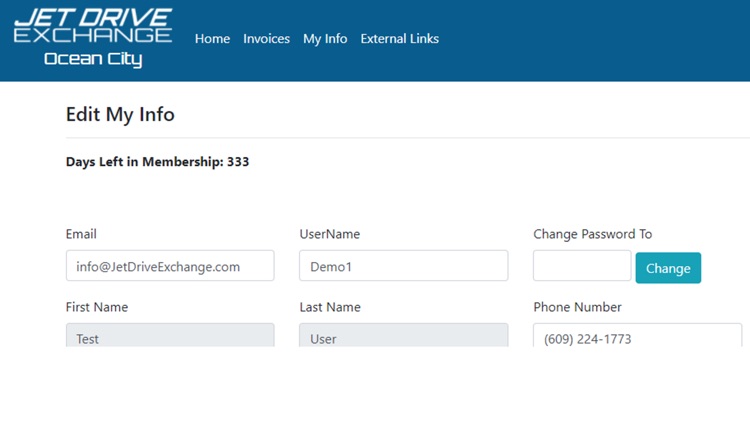
Task: Select the Change Password To field
Action: pyautogui.click(x=581, y=266)
